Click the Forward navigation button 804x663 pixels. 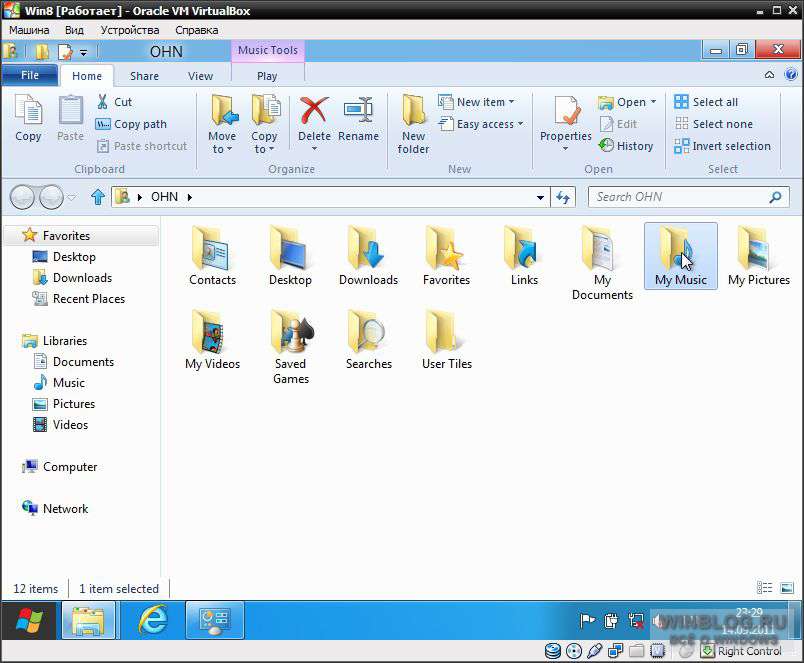[51, 197]
